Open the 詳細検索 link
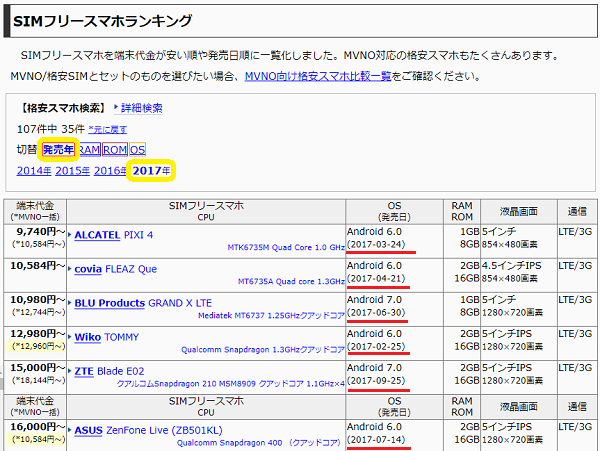This screenshot has width=600, height=451. [142, 108]
